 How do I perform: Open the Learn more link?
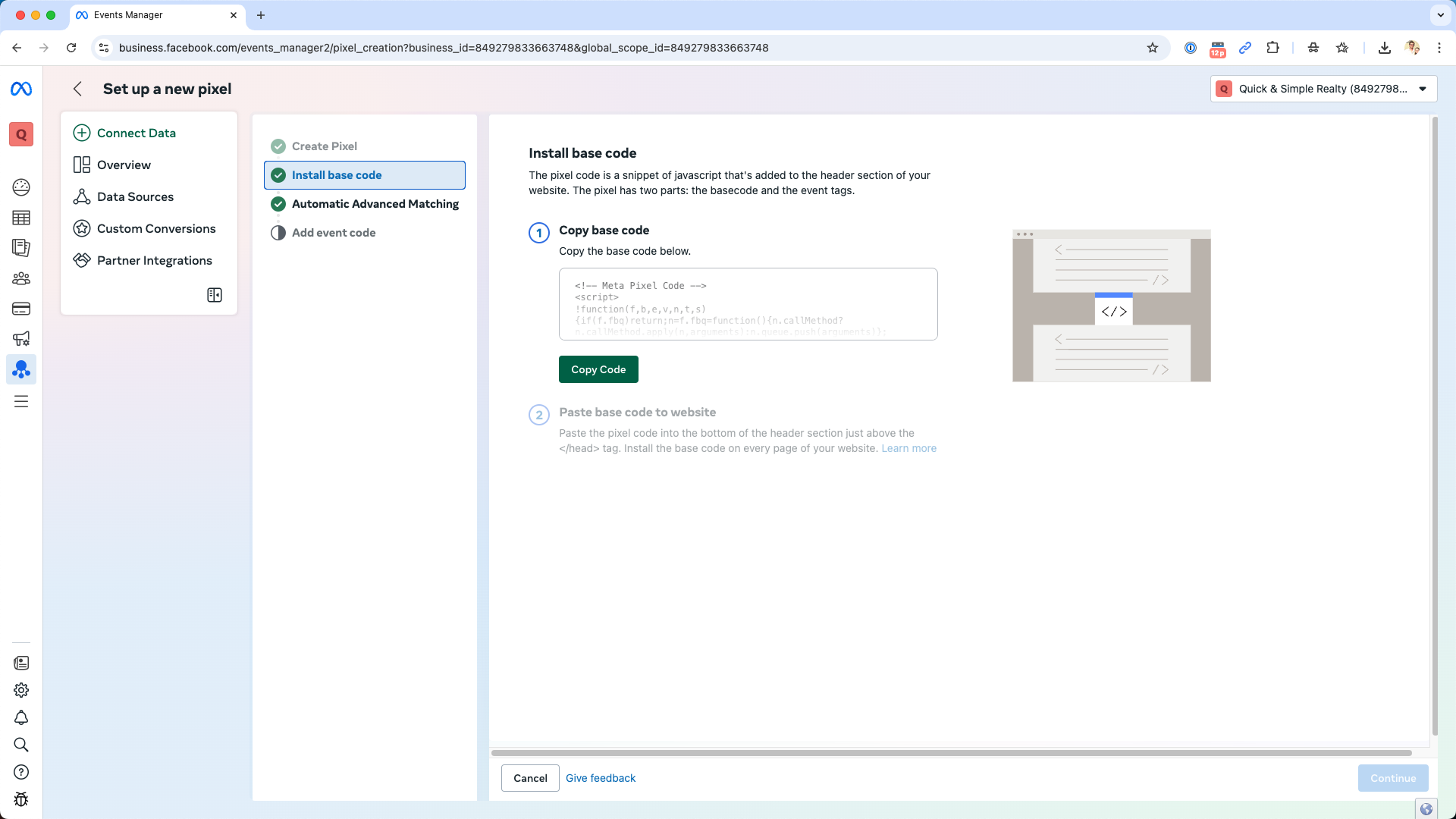pos(908,449)
